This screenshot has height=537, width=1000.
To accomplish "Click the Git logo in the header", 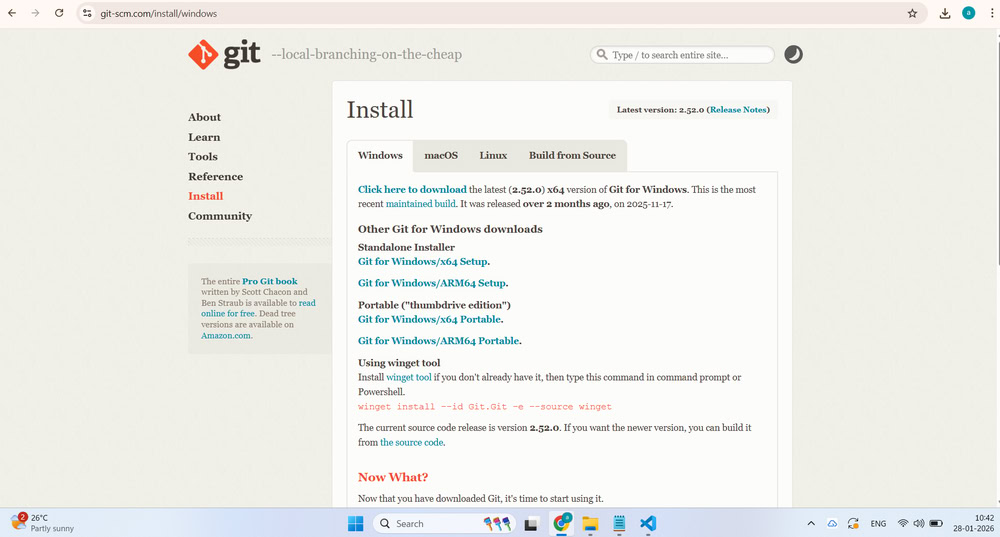I will point(224,54).
